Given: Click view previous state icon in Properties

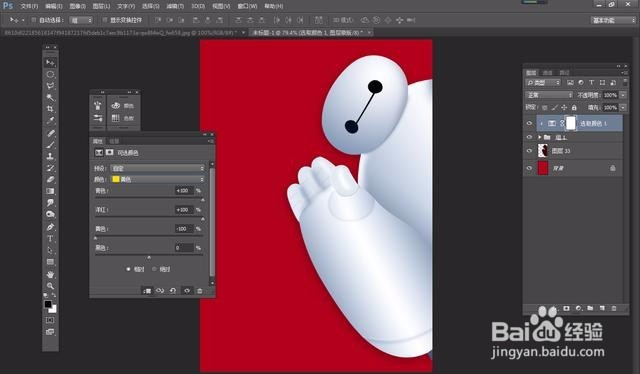Looking at the screenshot, I should point(160,291).
